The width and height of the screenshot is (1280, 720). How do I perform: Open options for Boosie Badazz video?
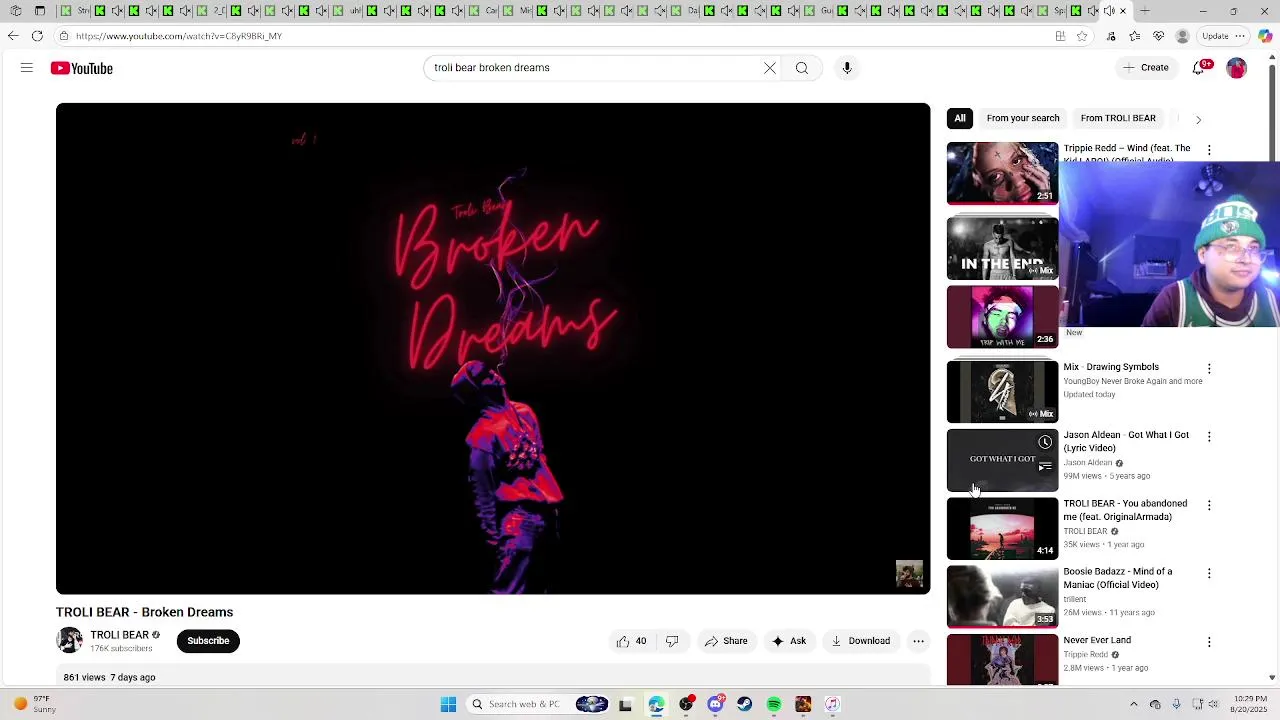1209,573
